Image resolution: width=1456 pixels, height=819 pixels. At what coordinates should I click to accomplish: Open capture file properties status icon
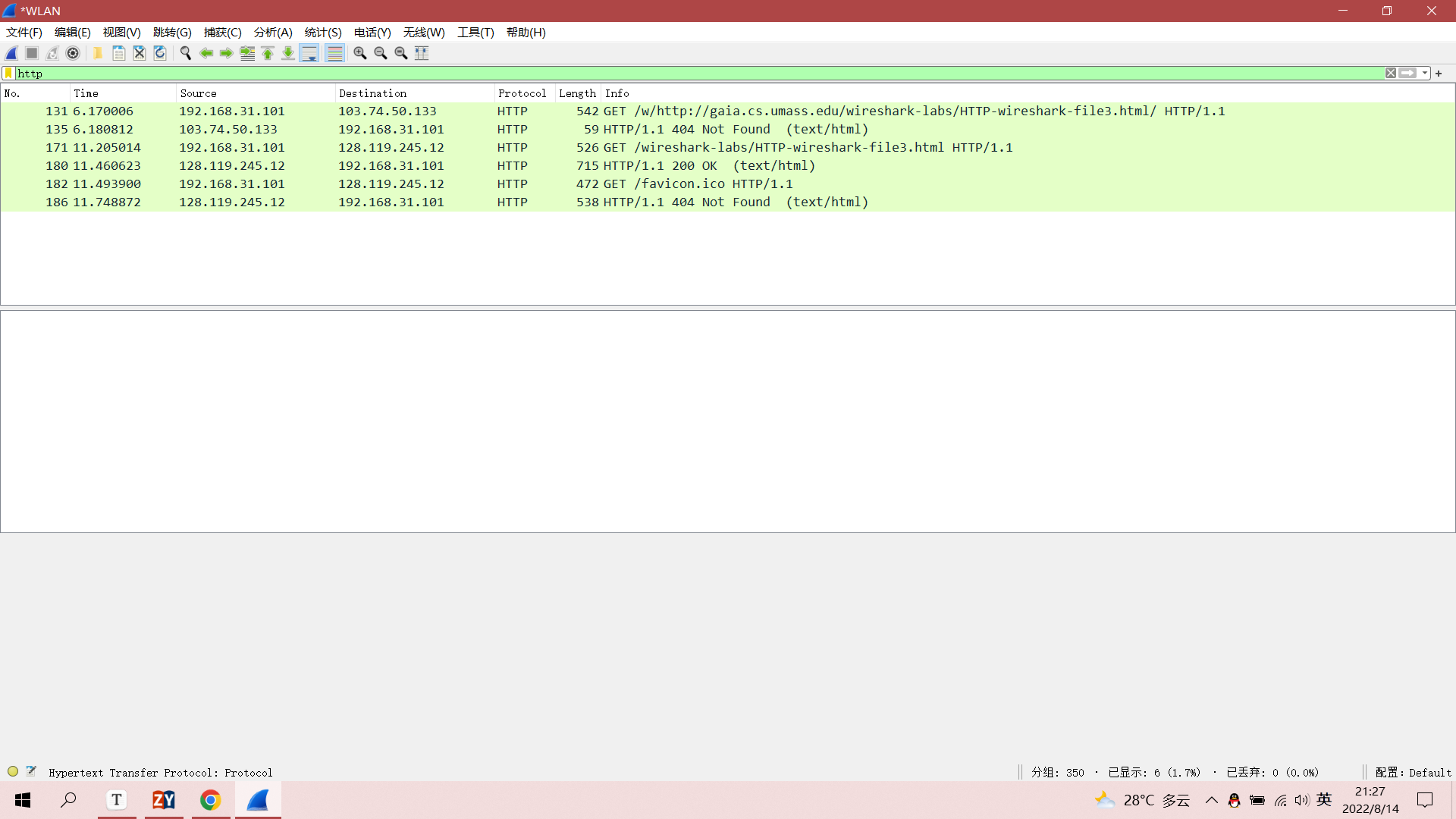click(x=31, y=771)
